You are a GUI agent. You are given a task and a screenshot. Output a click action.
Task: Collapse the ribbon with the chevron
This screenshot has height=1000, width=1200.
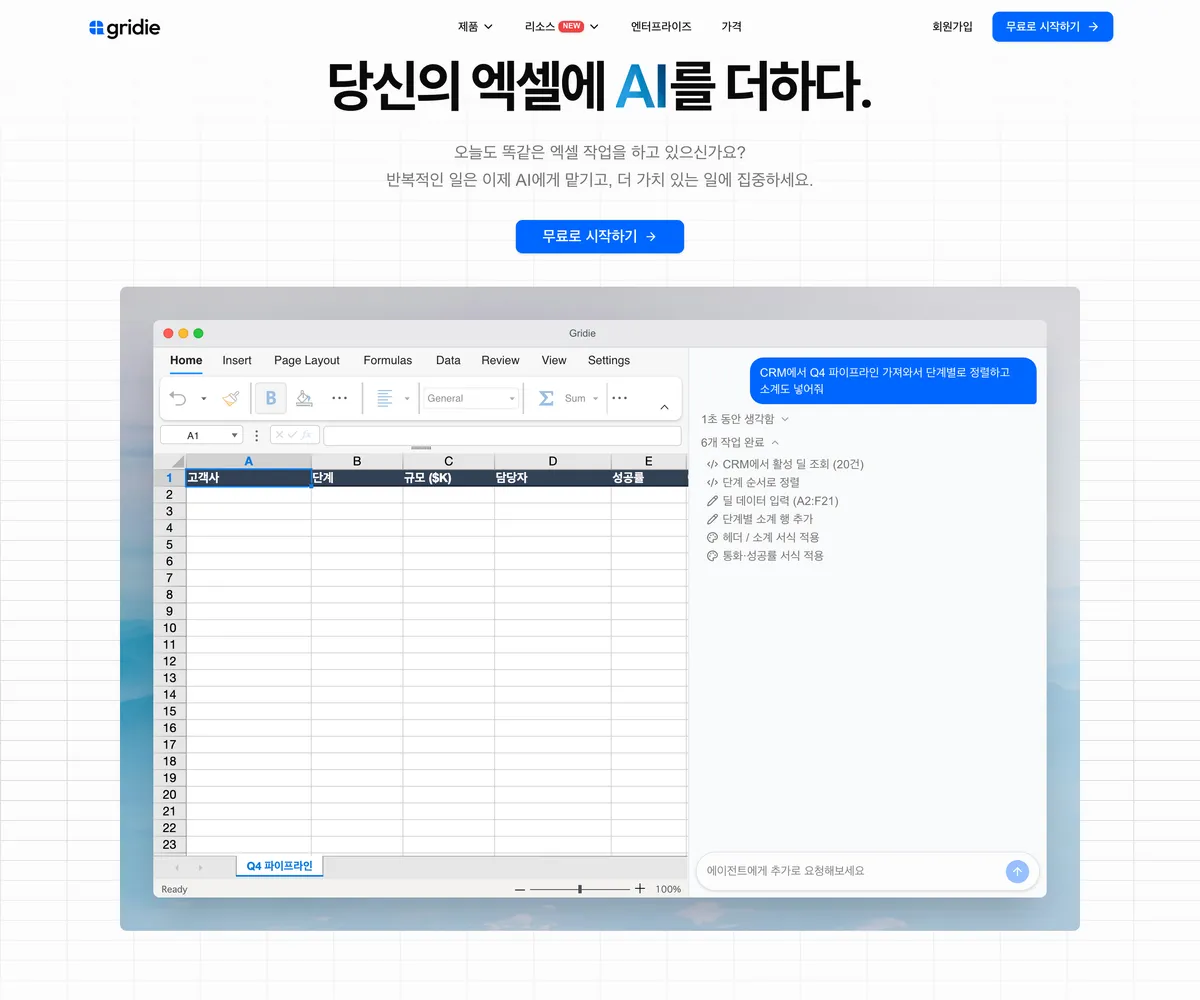click(665, 407)
